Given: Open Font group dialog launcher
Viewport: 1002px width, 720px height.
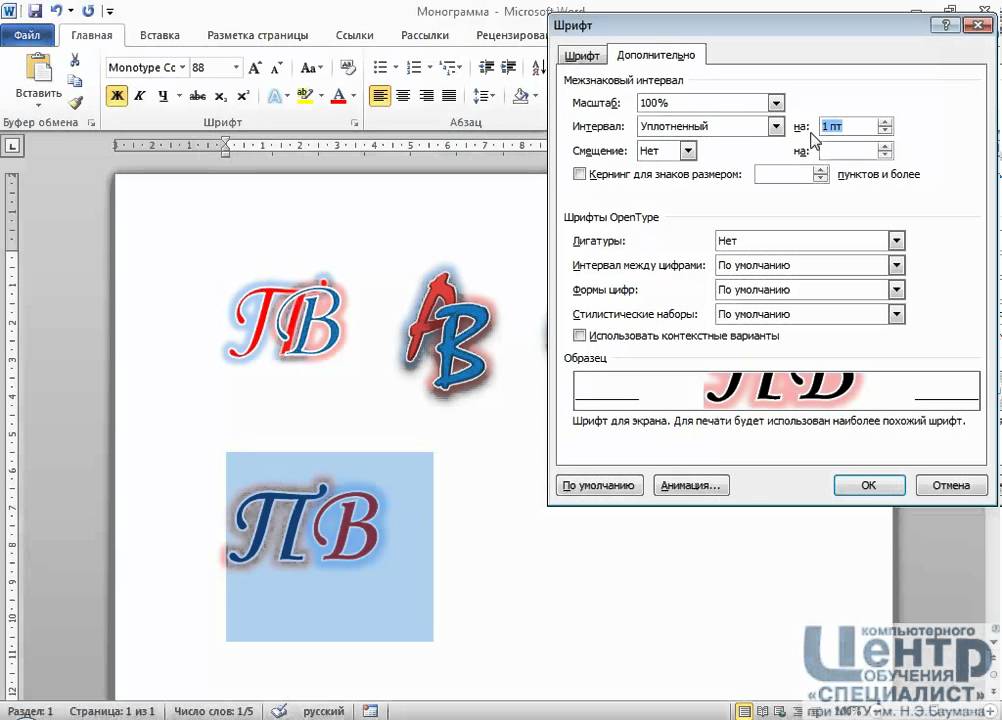Looking at the screenshot, I should (x=354, y=123).
